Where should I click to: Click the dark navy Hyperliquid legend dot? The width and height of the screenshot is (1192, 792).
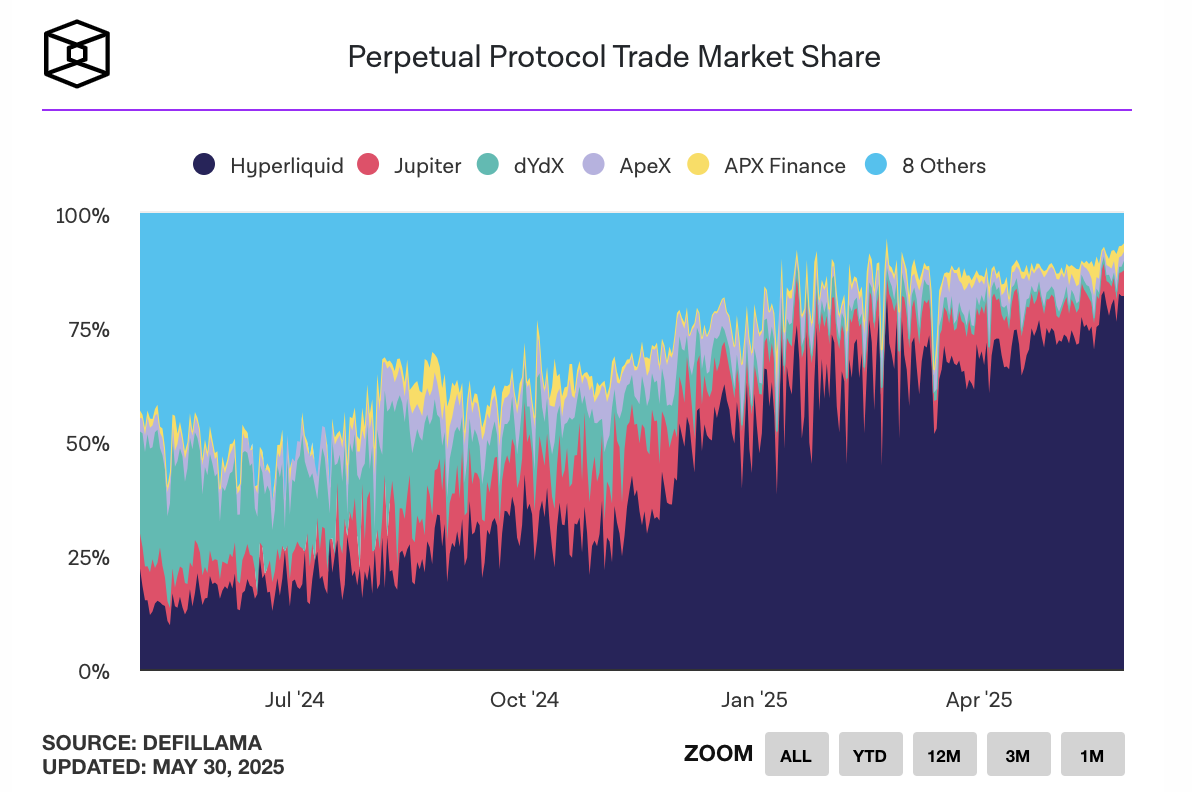(205, 165)
